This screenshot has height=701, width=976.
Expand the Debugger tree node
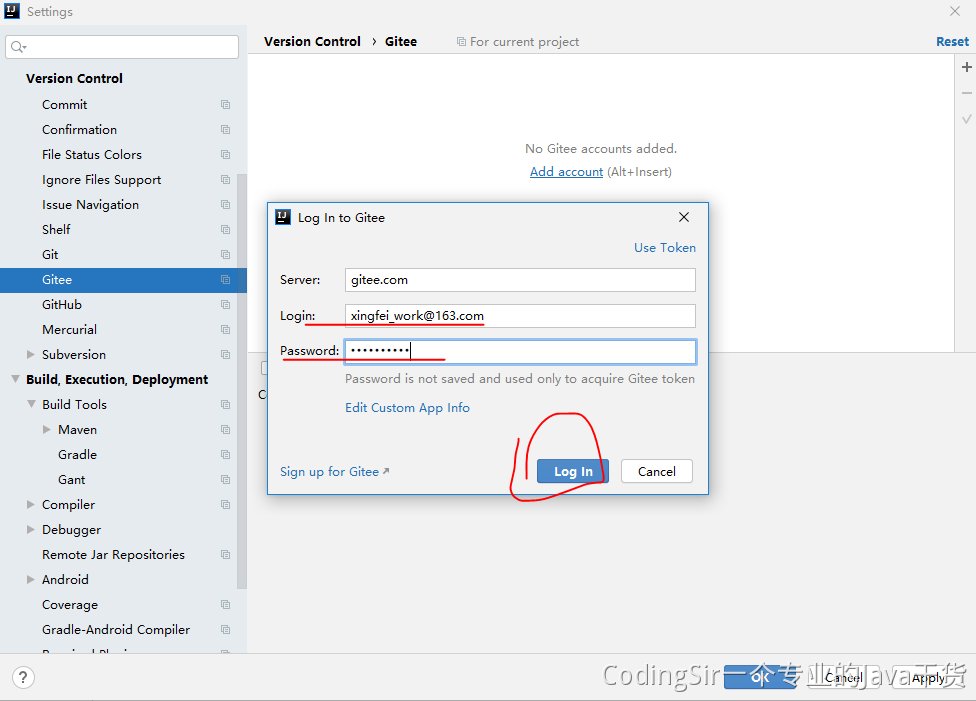[x=30, y=529]
